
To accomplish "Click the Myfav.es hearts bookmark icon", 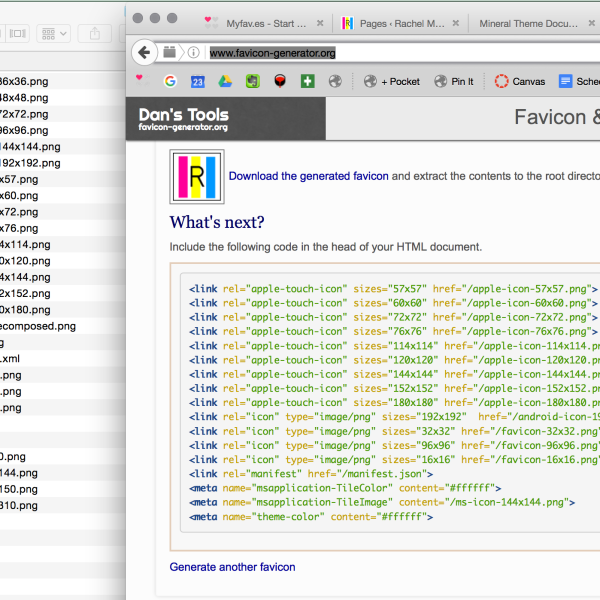I will pyautogui.click(x=139, y=79).
